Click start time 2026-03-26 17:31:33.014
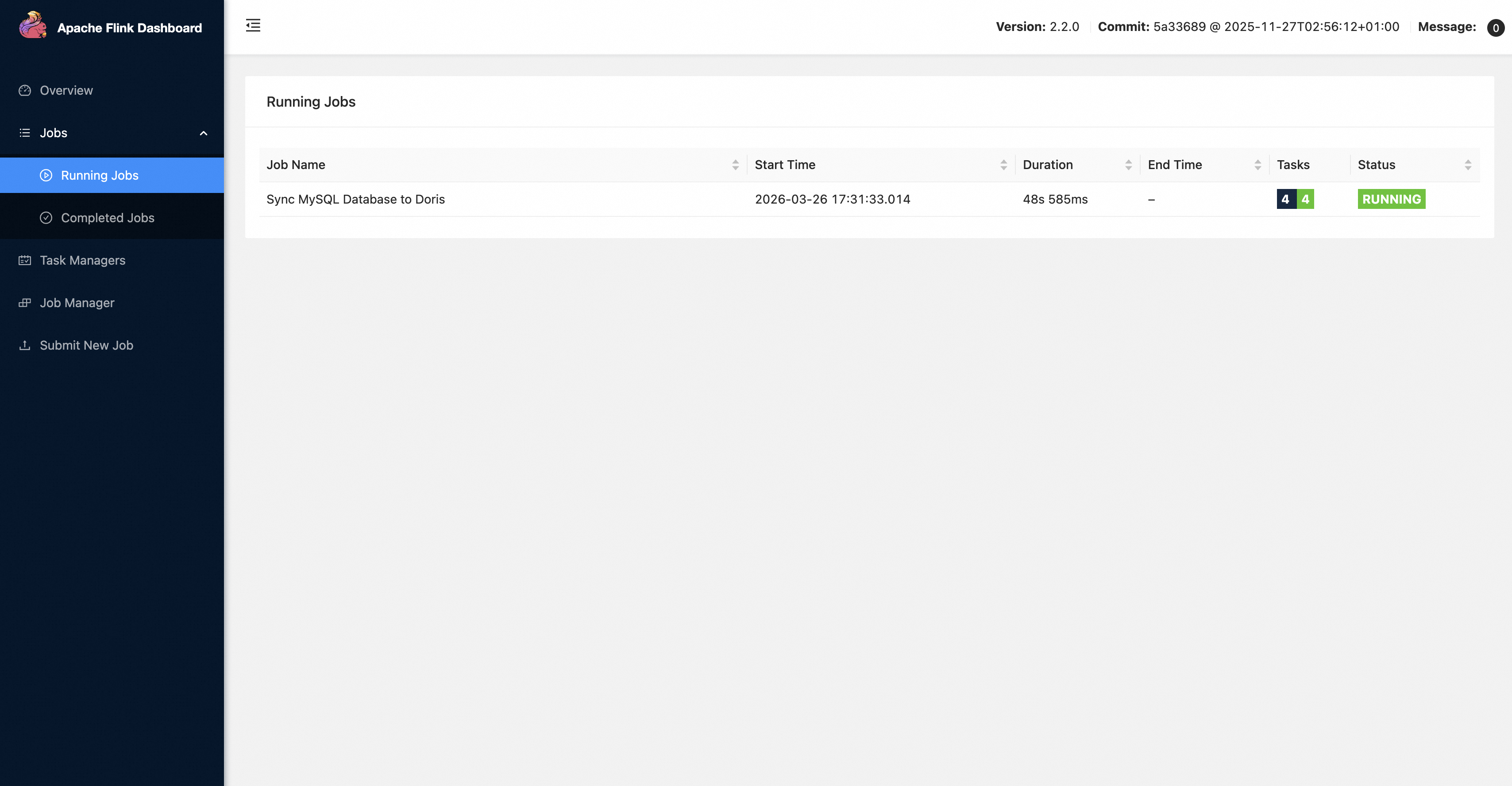 (832, 199)
